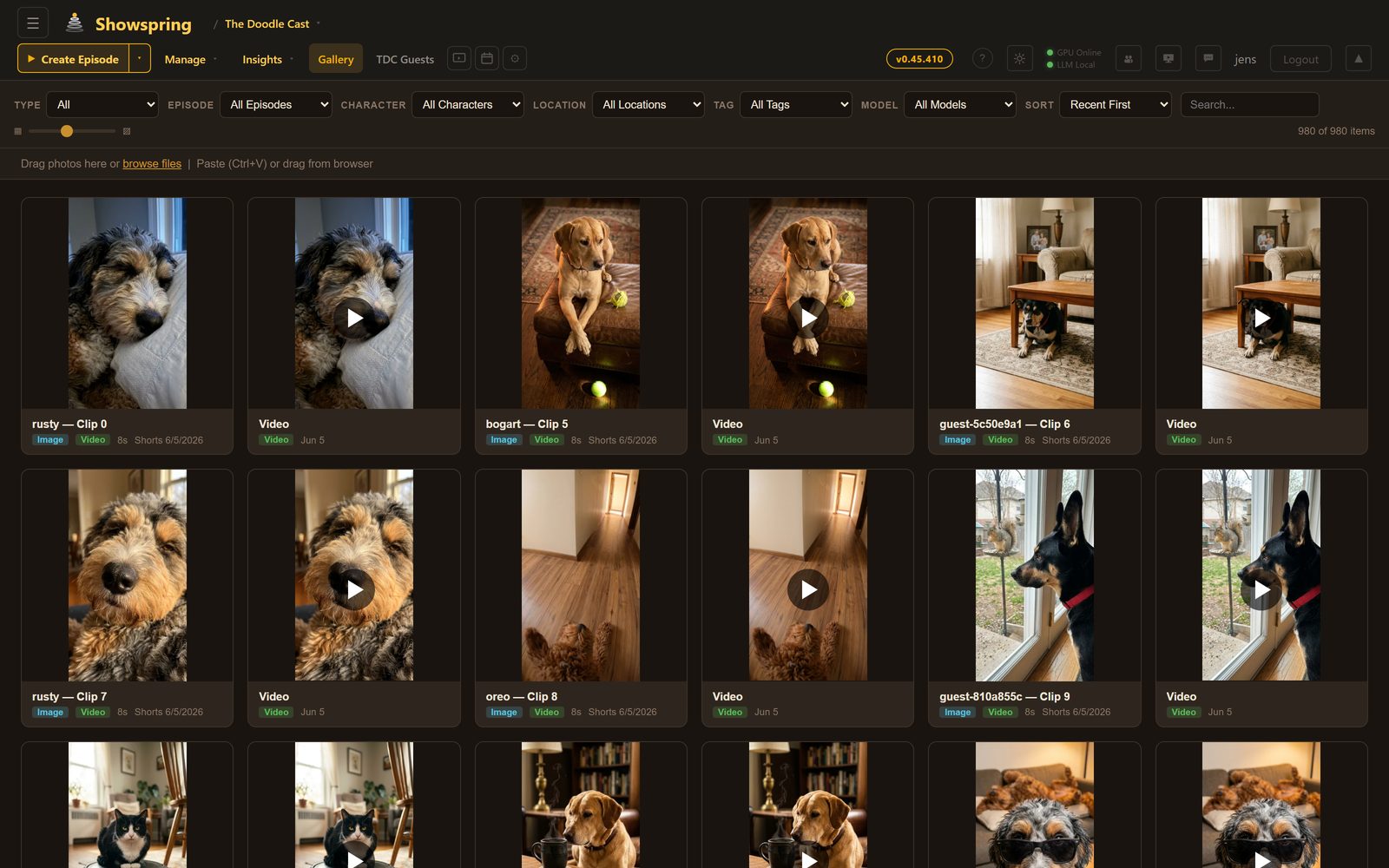The height and width of the screenshot is (868, 1389).
Task: Open the users group icon
Action: point(1129,58)
